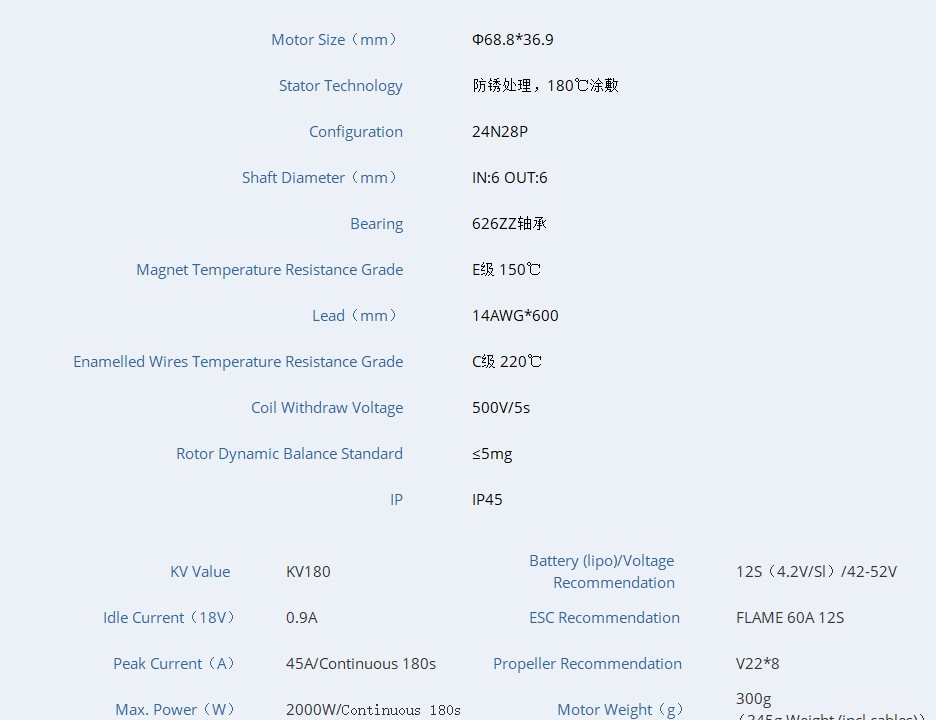
Task: Select the Max. Power（W）label
Action: coord(175,709)
